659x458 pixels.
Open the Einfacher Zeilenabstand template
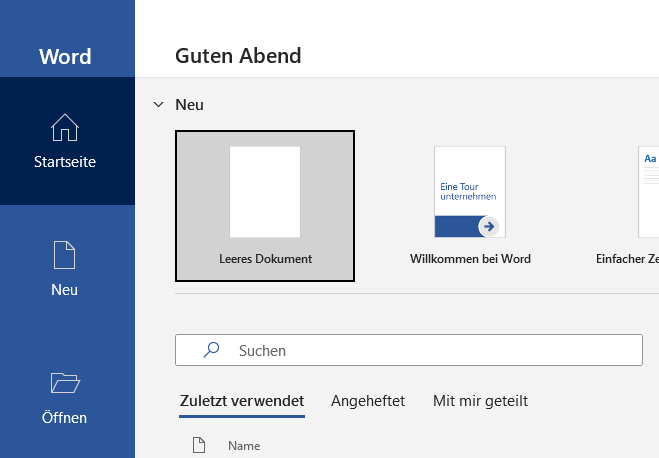tap(628, 206)
